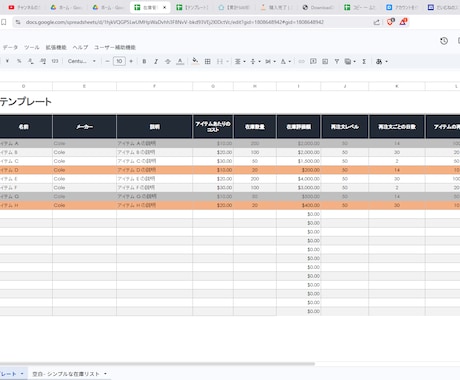Image resolution: width=460 pixels, height=380 pixels.
Task: Open vertical align dropdown
Action: (x=255, y=61)
